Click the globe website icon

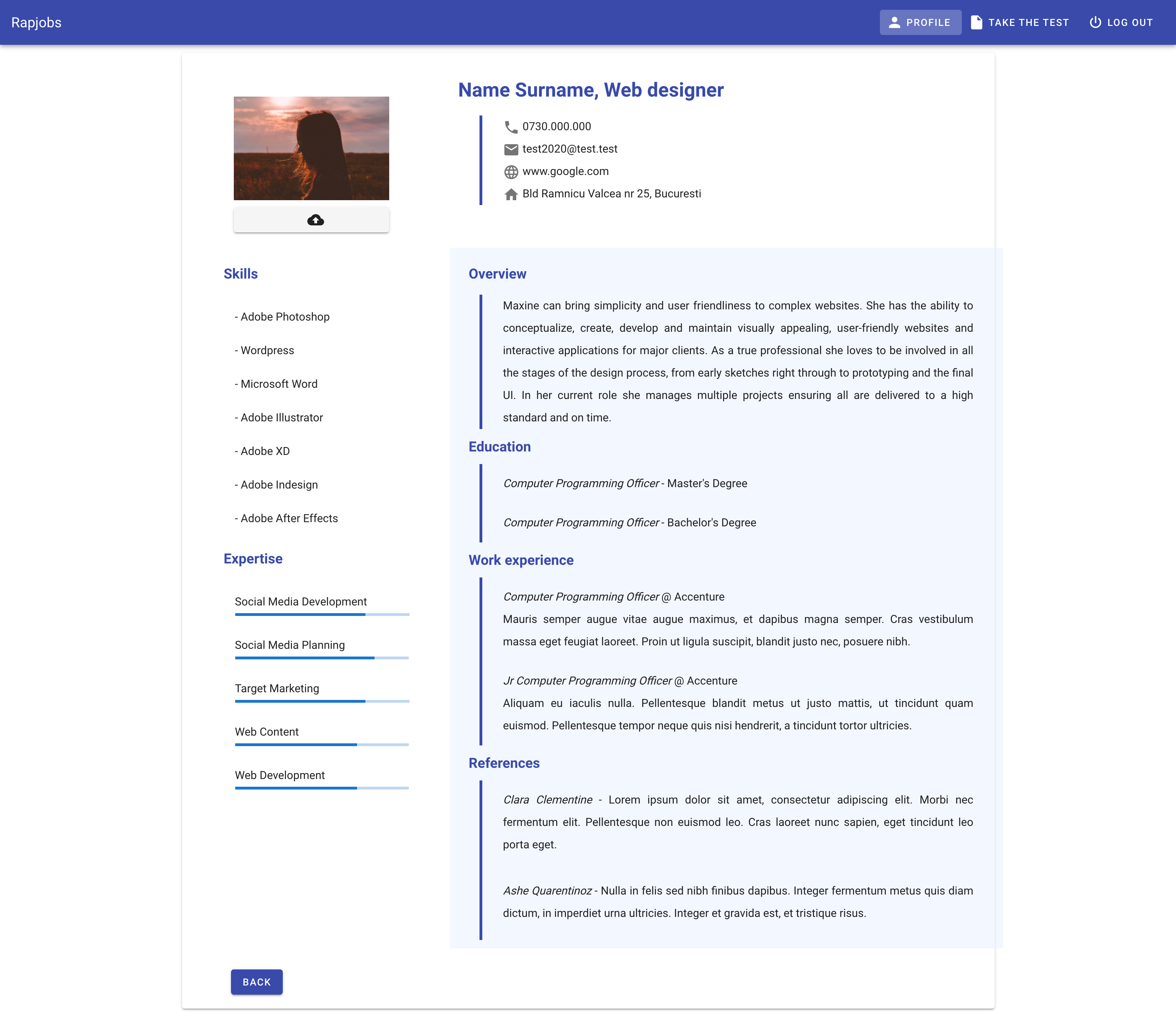click(511, 172)
